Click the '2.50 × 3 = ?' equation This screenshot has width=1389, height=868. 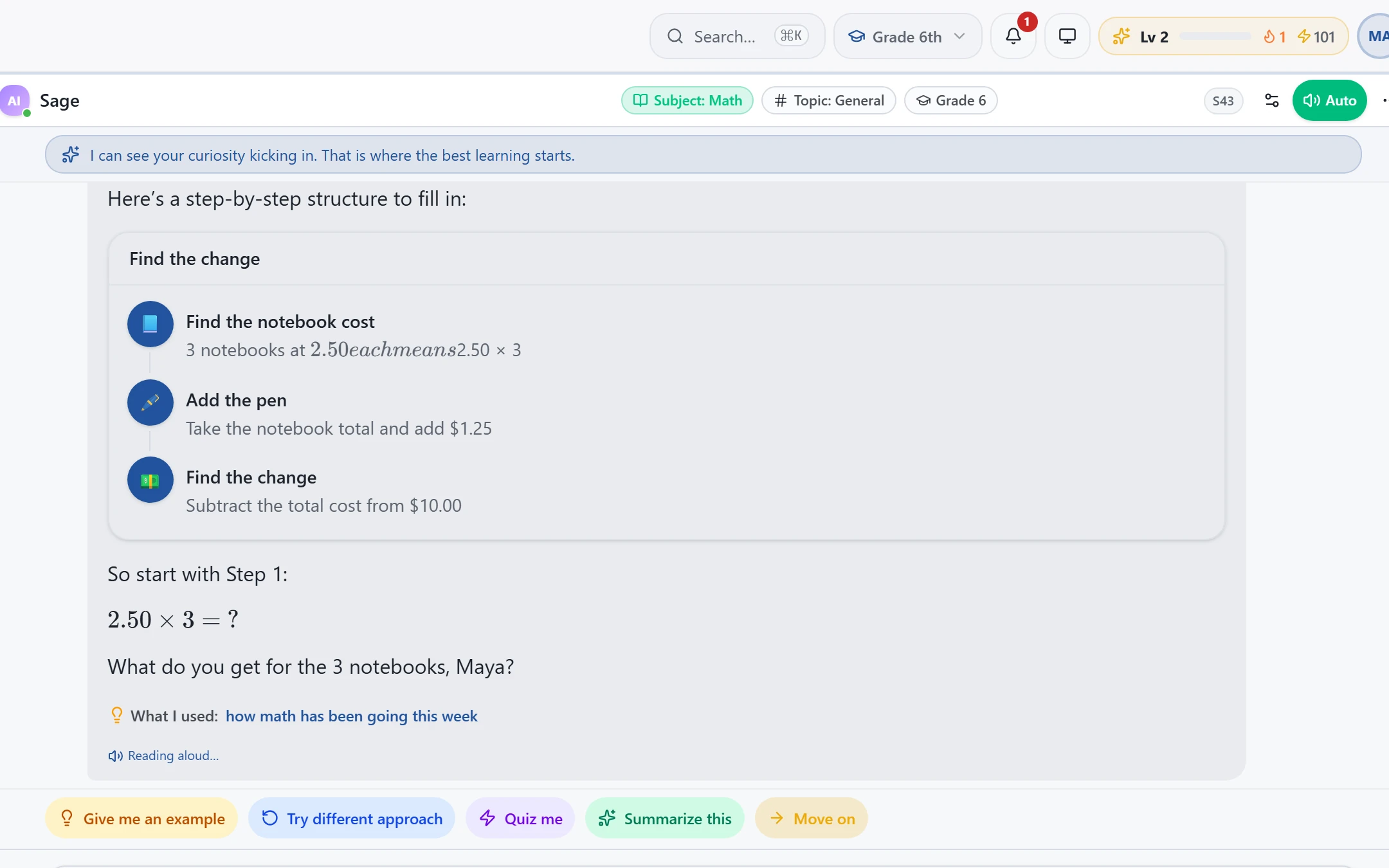pyautogui.click(x=173, y=620)
